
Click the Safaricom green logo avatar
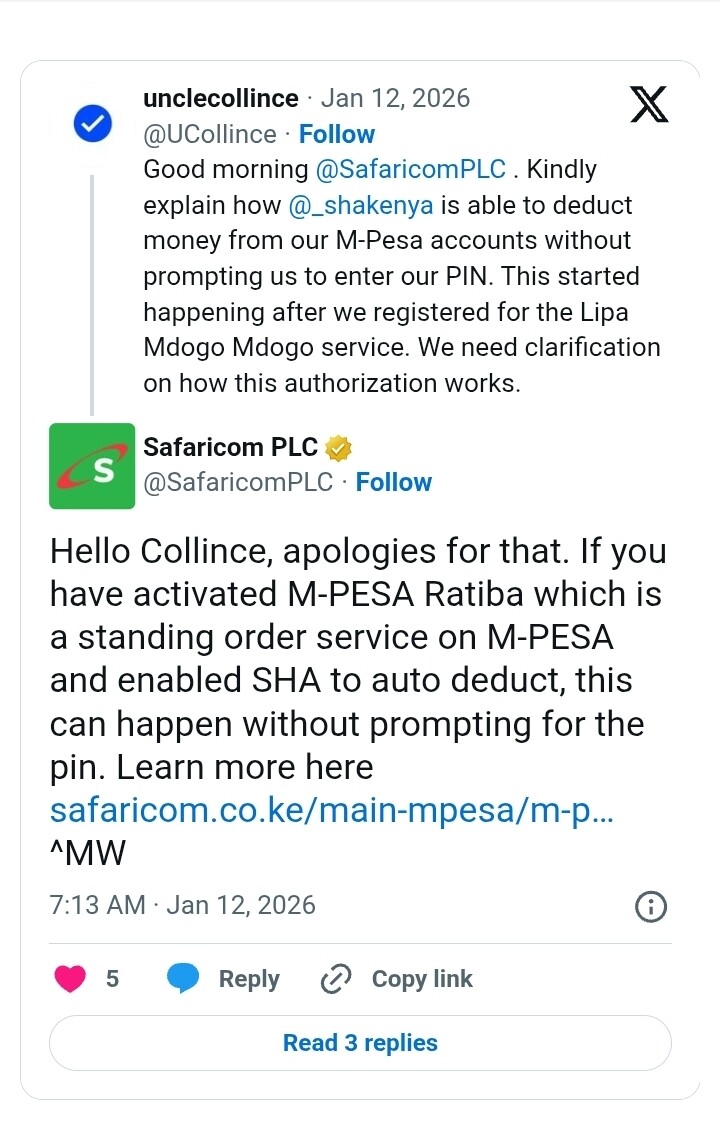click(x=92, y=466)
